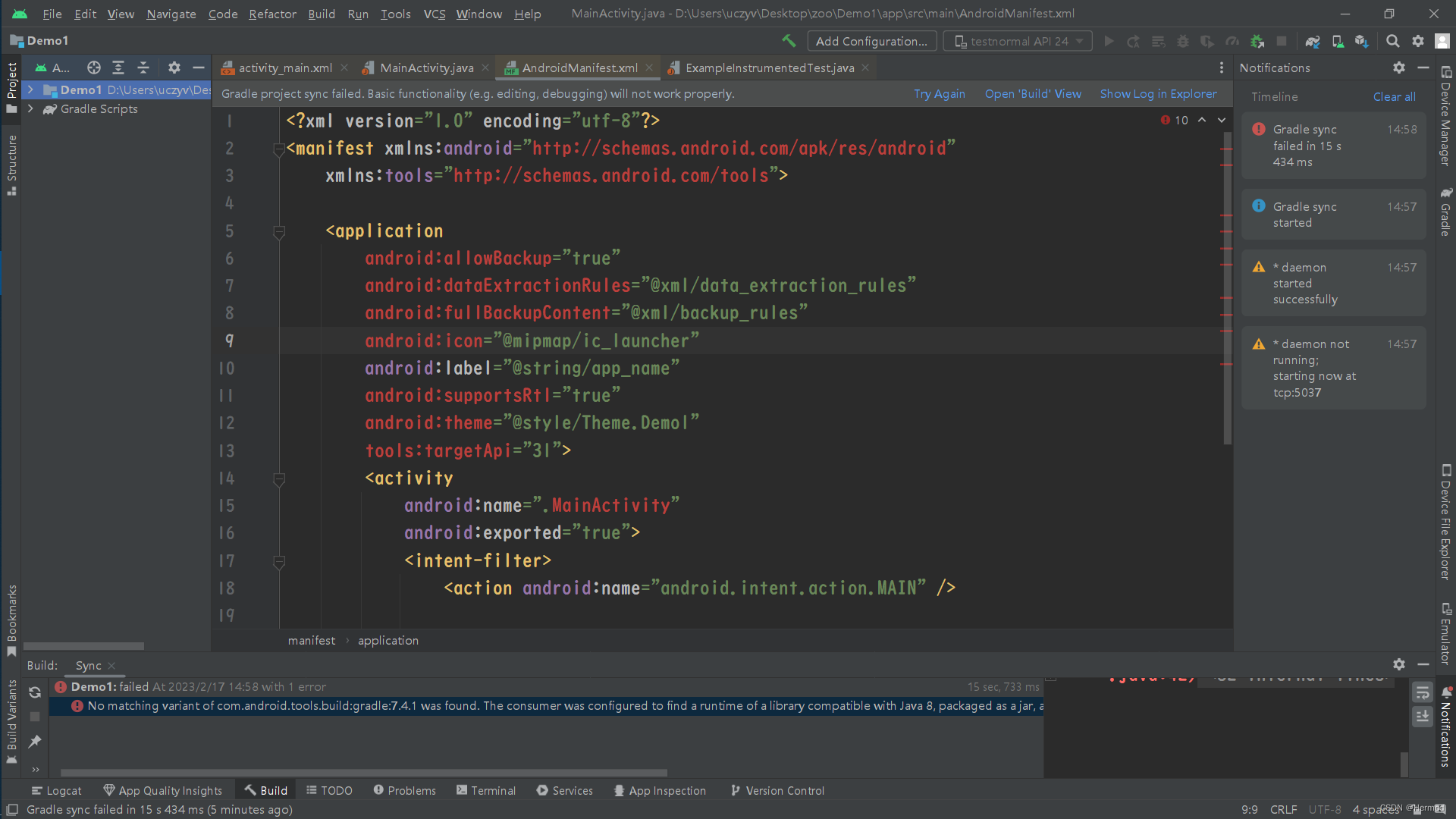Screen dimensions: 1456x819
Task: Switch to MainActivity.java tab
Action: tap(427, 67)
